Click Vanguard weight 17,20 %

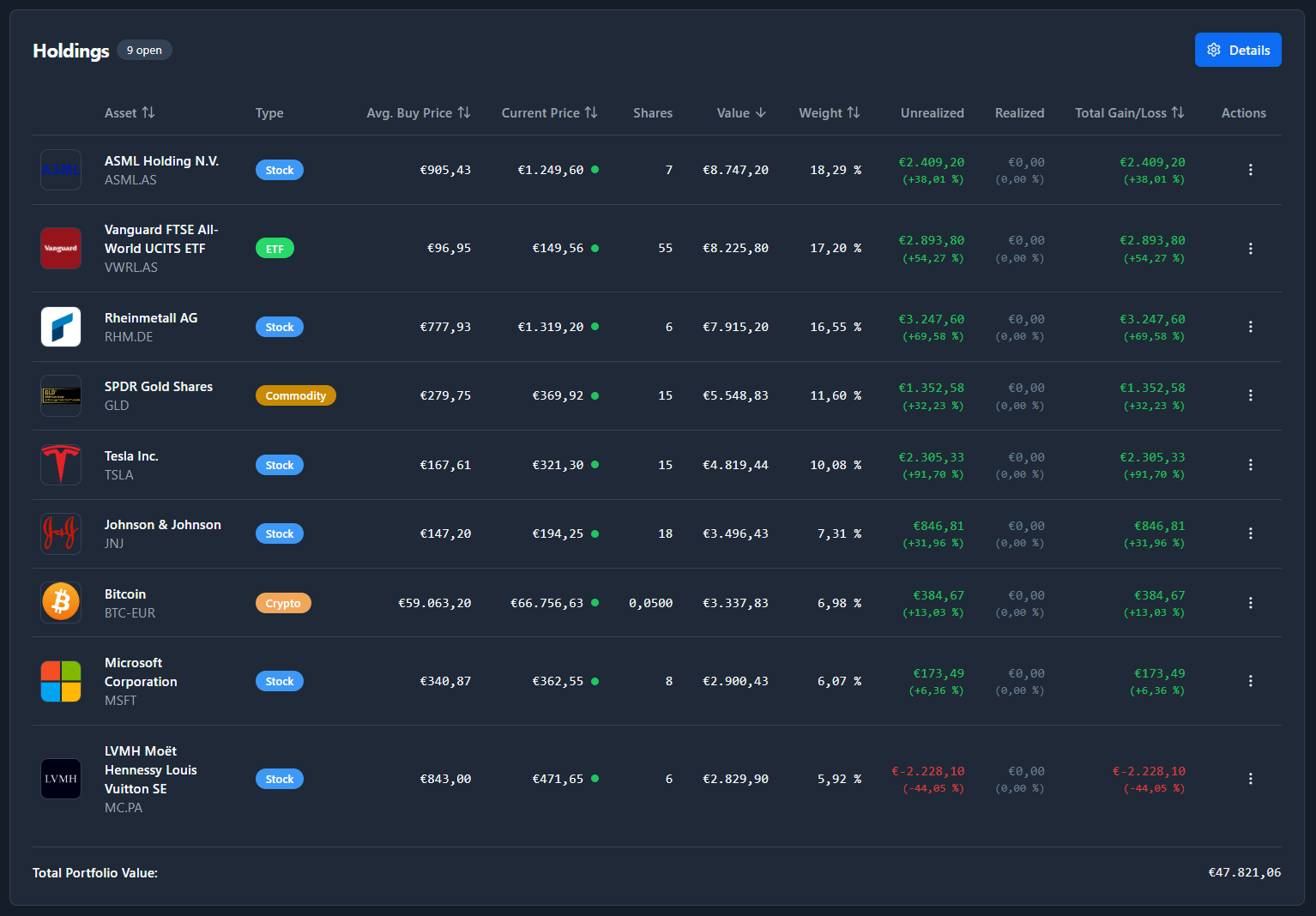pos(836,248)
